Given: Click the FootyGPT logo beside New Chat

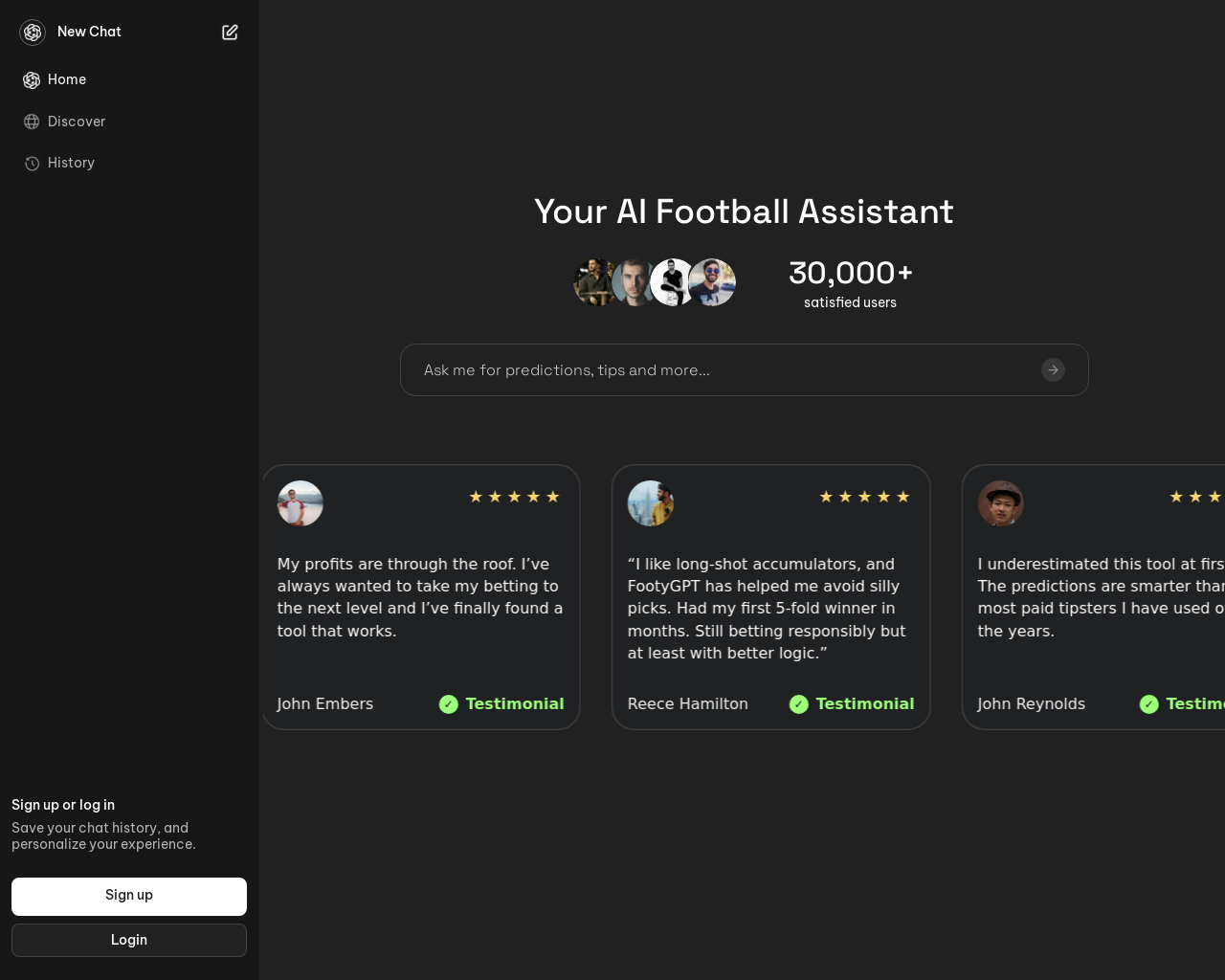Looking at the screenshot, I should [x=33, y=33].
